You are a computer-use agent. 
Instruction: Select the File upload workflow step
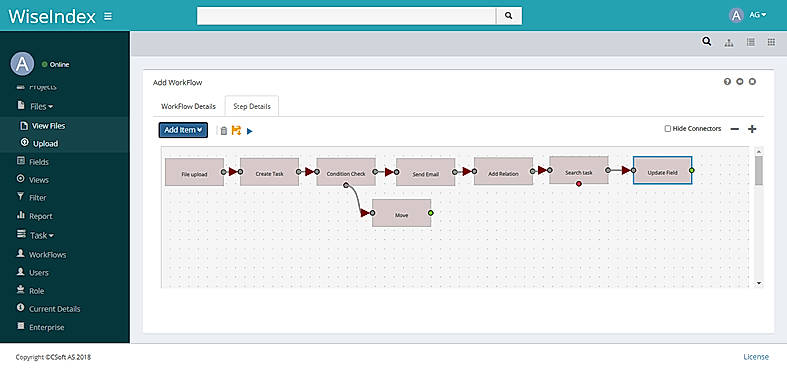coord(194,172)
